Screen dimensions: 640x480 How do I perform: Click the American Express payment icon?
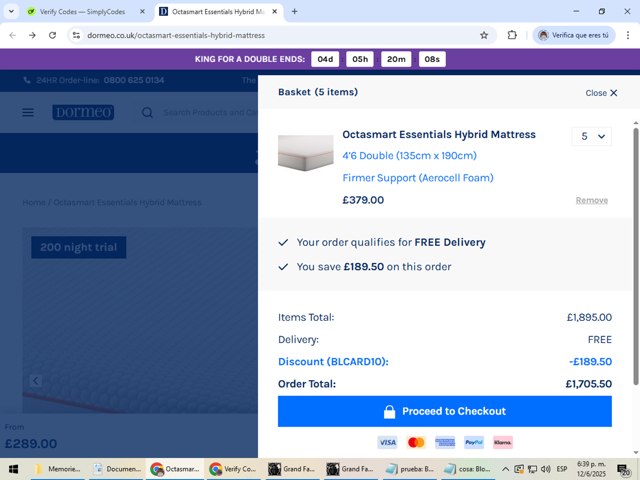pyautogui.click(x=445, y=442)
